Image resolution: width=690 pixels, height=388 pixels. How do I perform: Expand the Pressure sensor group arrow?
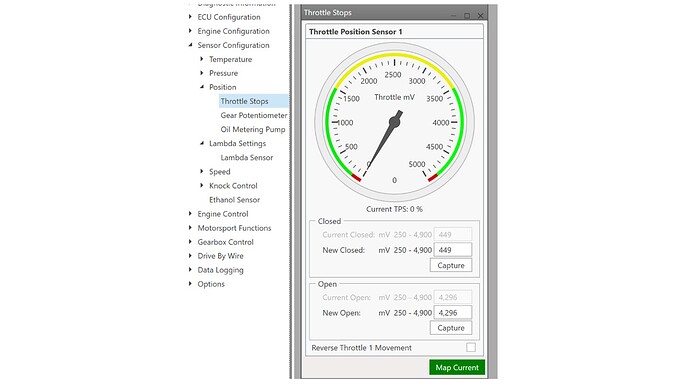pyautogui.click(x=202, y=73)
